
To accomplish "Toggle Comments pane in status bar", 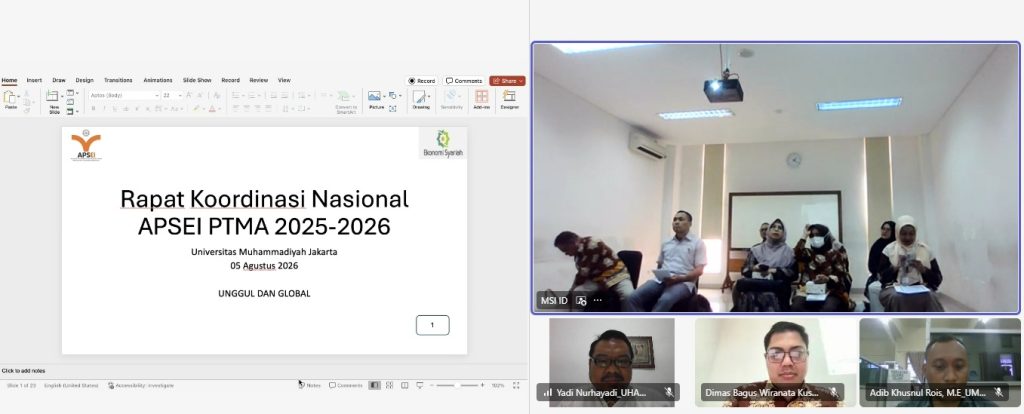I will click(345, 385).
